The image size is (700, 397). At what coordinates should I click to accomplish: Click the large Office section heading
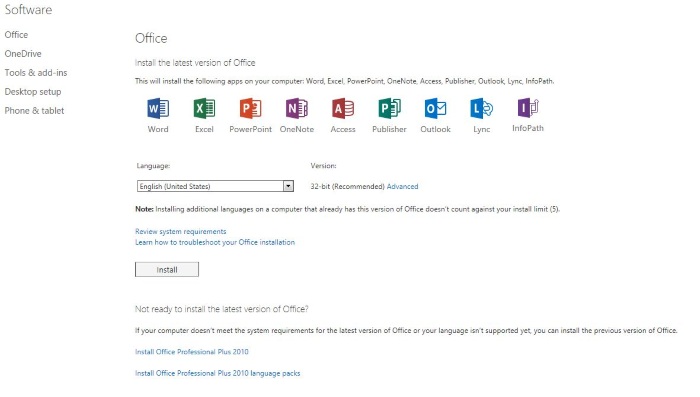coord(151,38)
